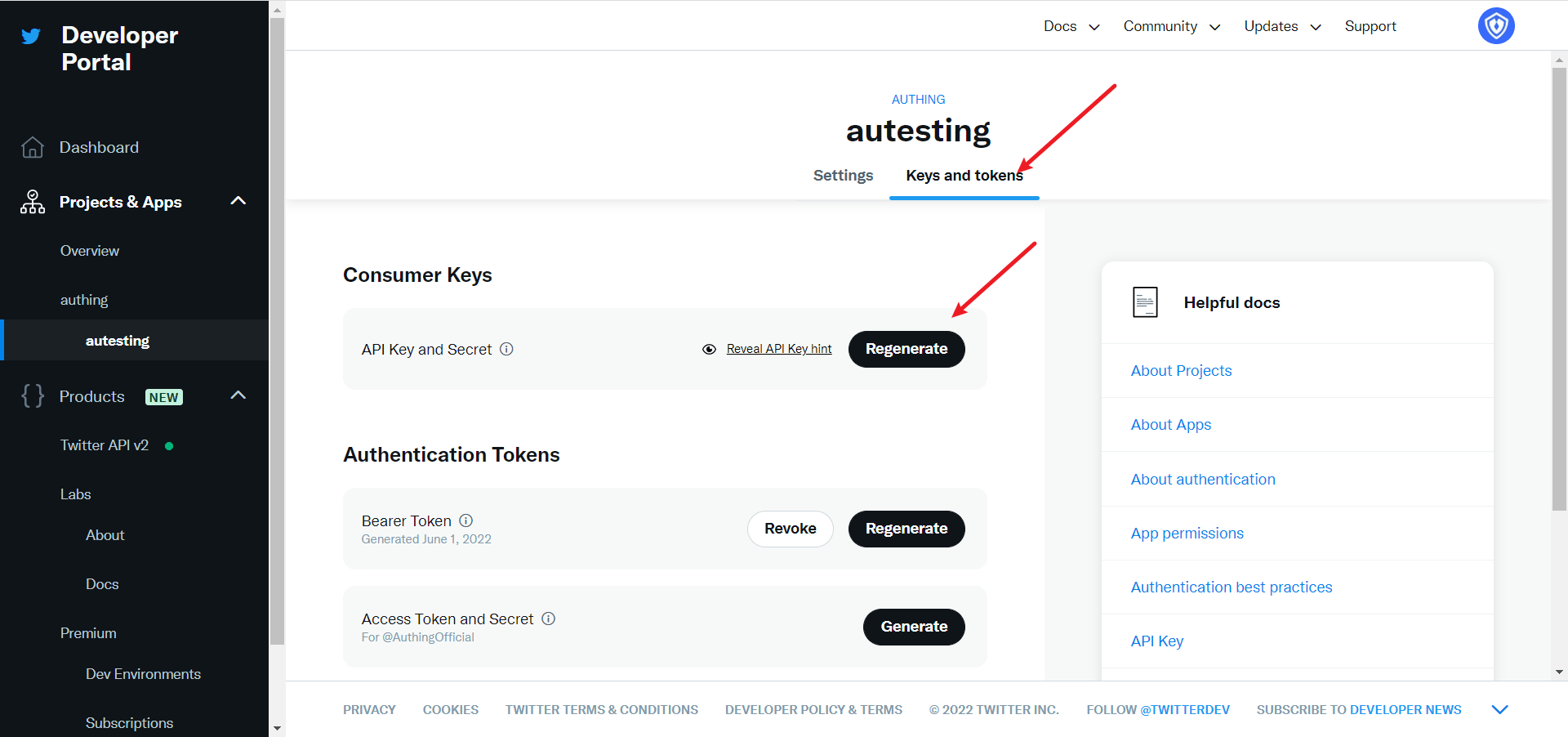Click info icon beside API Key and Secret
The height and width of the screenshot is (737, 1568).
tap(506, 349)
